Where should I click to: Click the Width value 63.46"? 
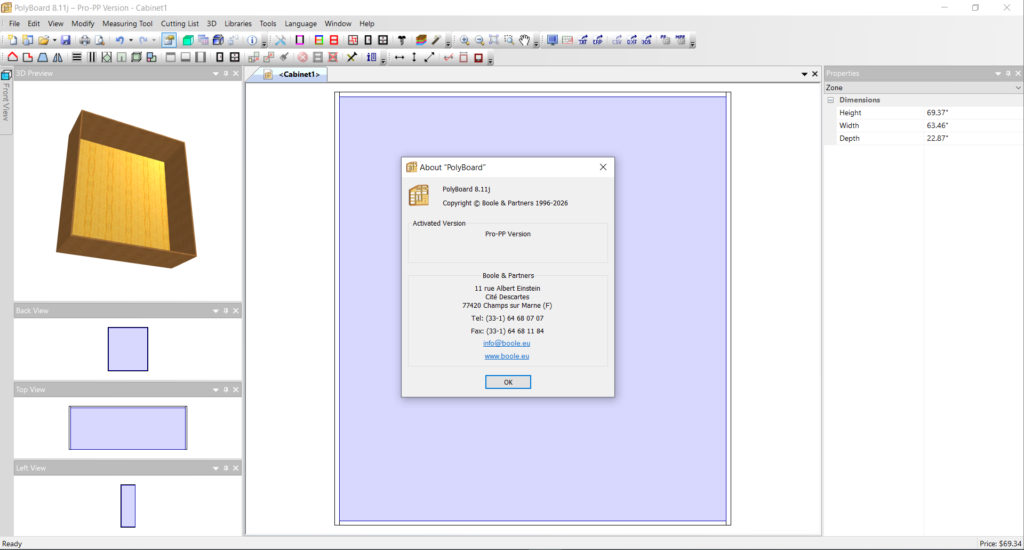point(937,125)
